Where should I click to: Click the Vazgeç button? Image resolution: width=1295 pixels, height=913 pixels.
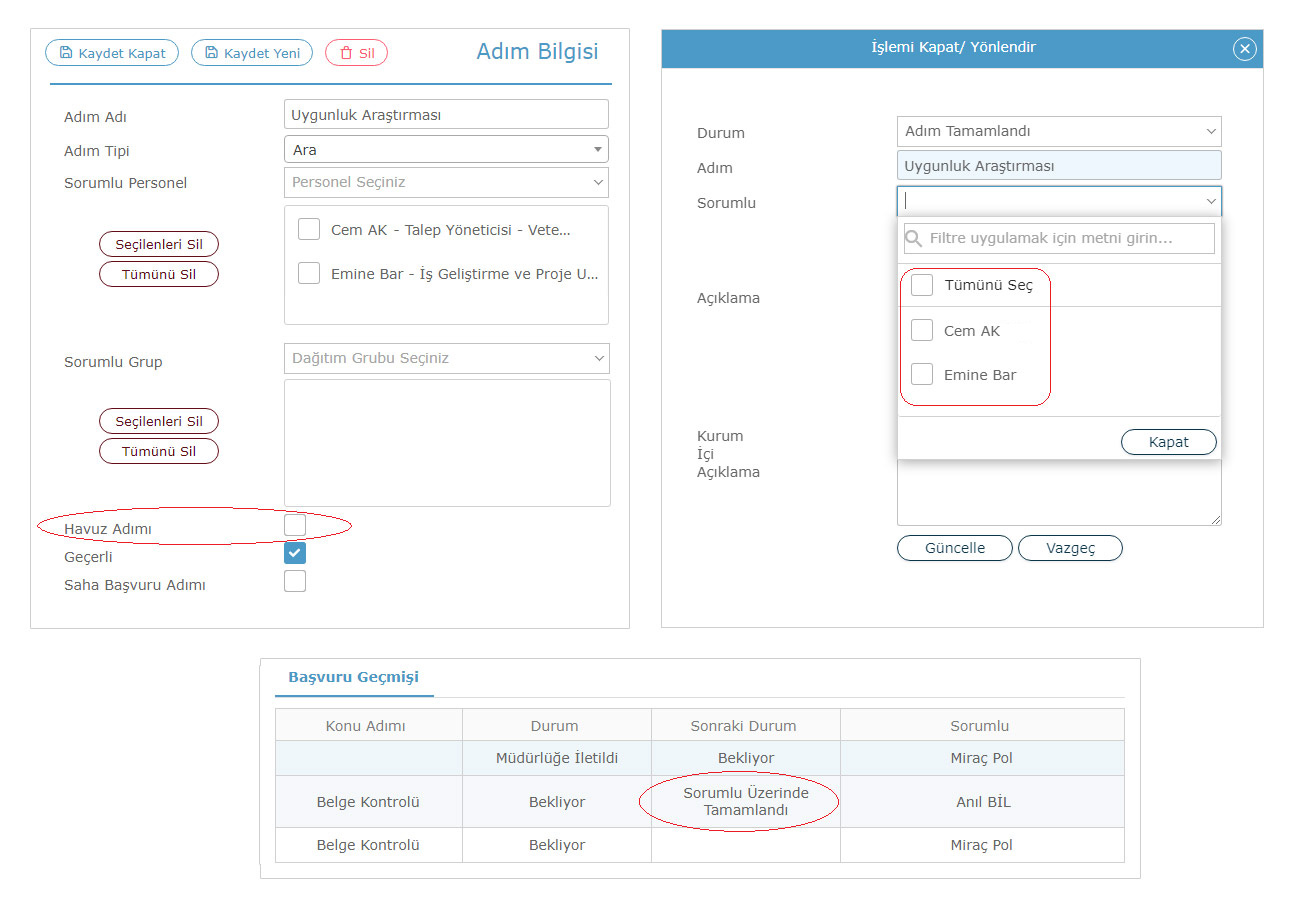pos(1070,548)
